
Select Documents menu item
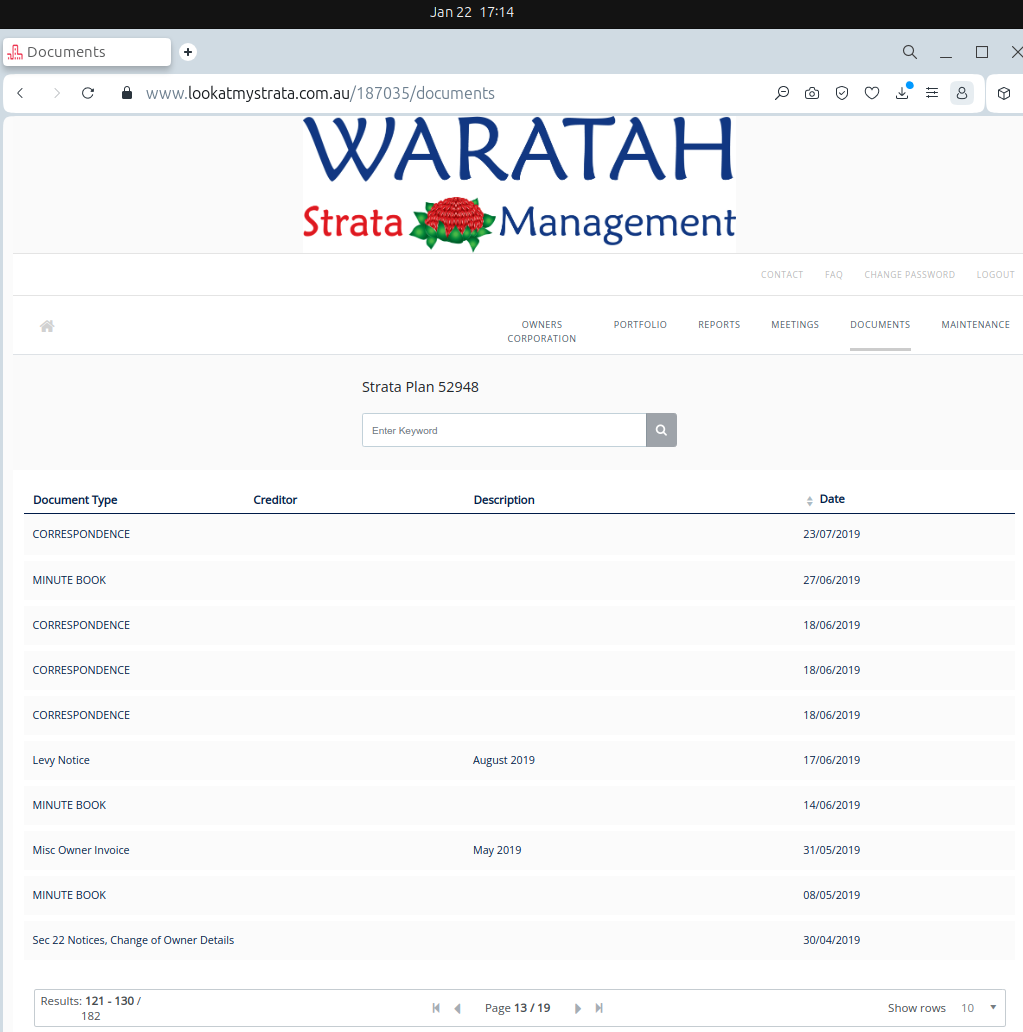click(879, 324)
